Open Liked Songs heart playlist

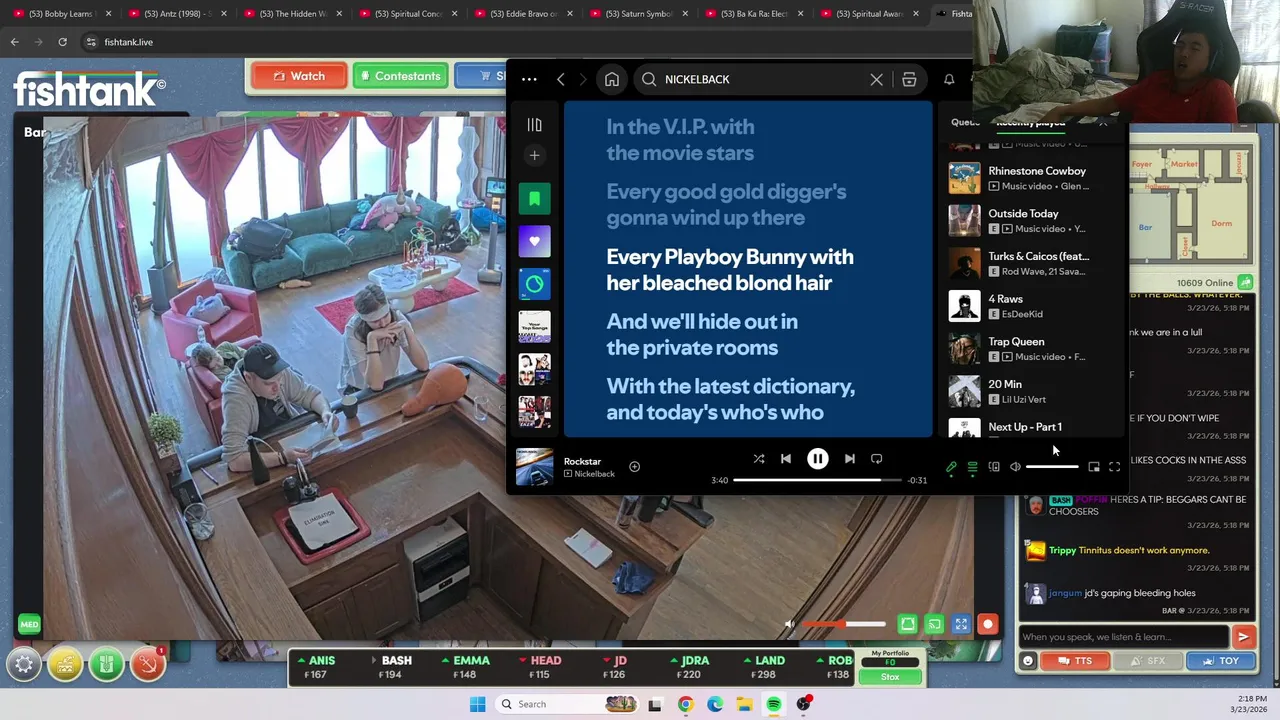click(534, 241)
